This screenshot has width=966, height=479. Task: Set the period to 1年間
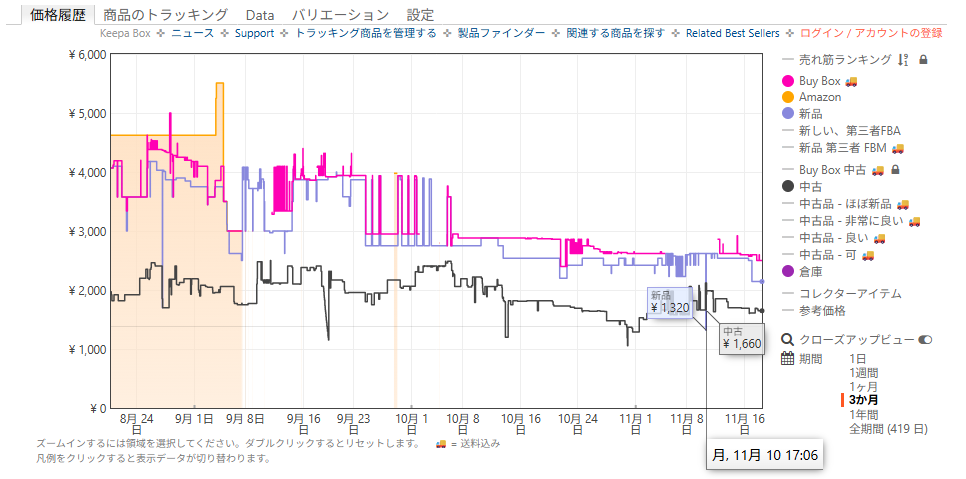click(864, 414)
